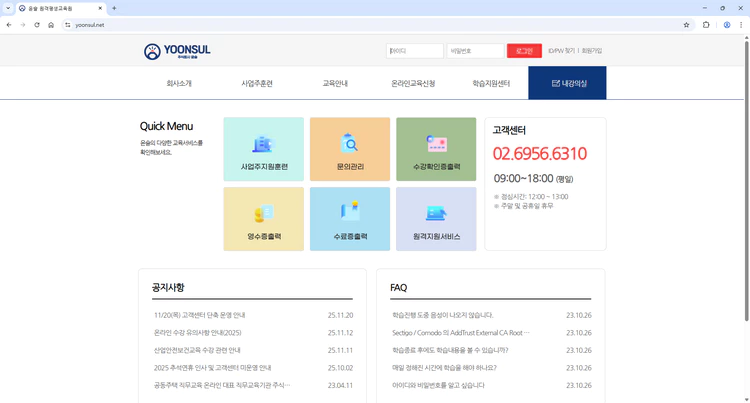Open the 사업주지원훈련 quick menu icon
Viewport: 750px width, 403px height.
click(263, 149)
